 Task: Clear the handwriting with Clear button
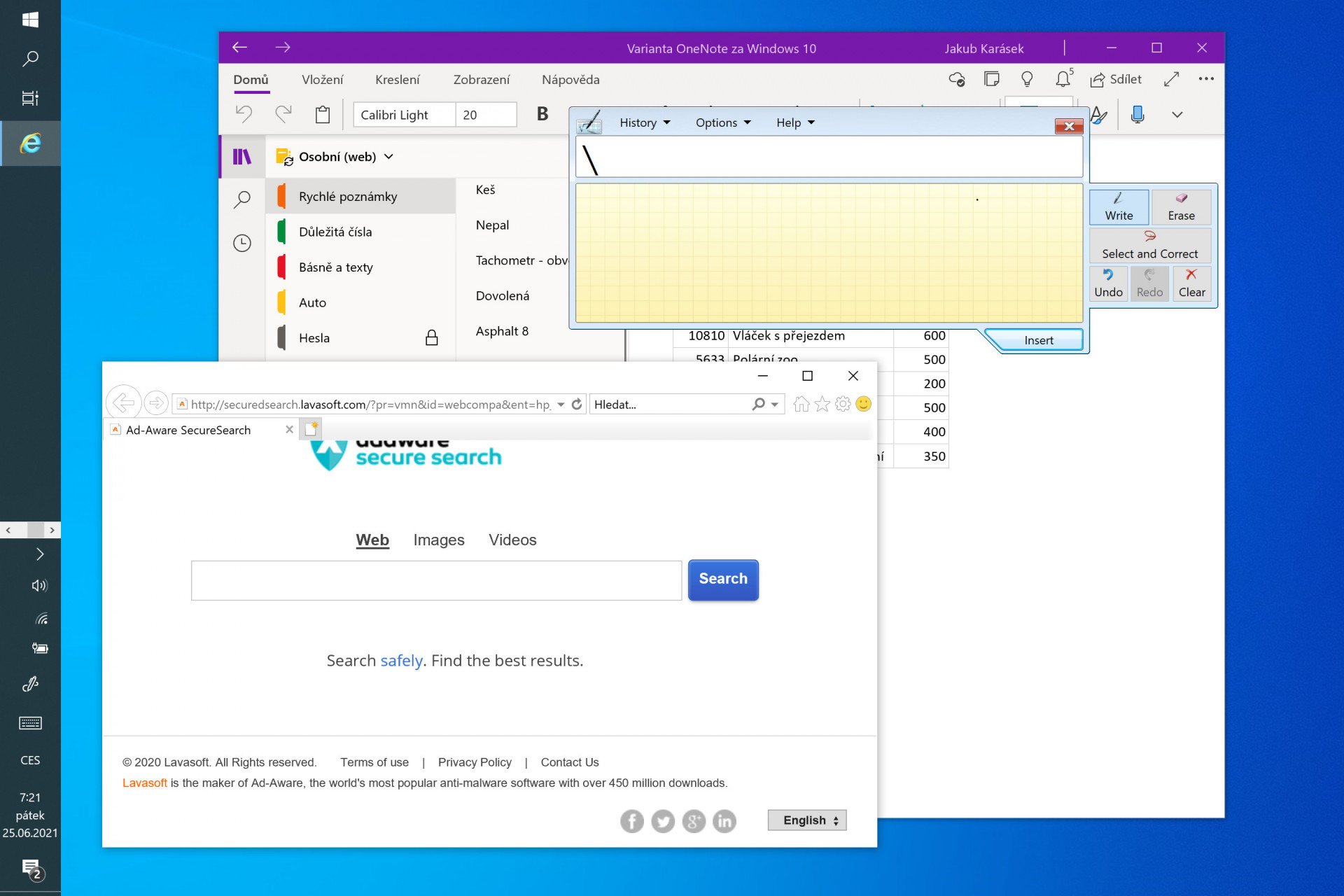pos(1191,283)
